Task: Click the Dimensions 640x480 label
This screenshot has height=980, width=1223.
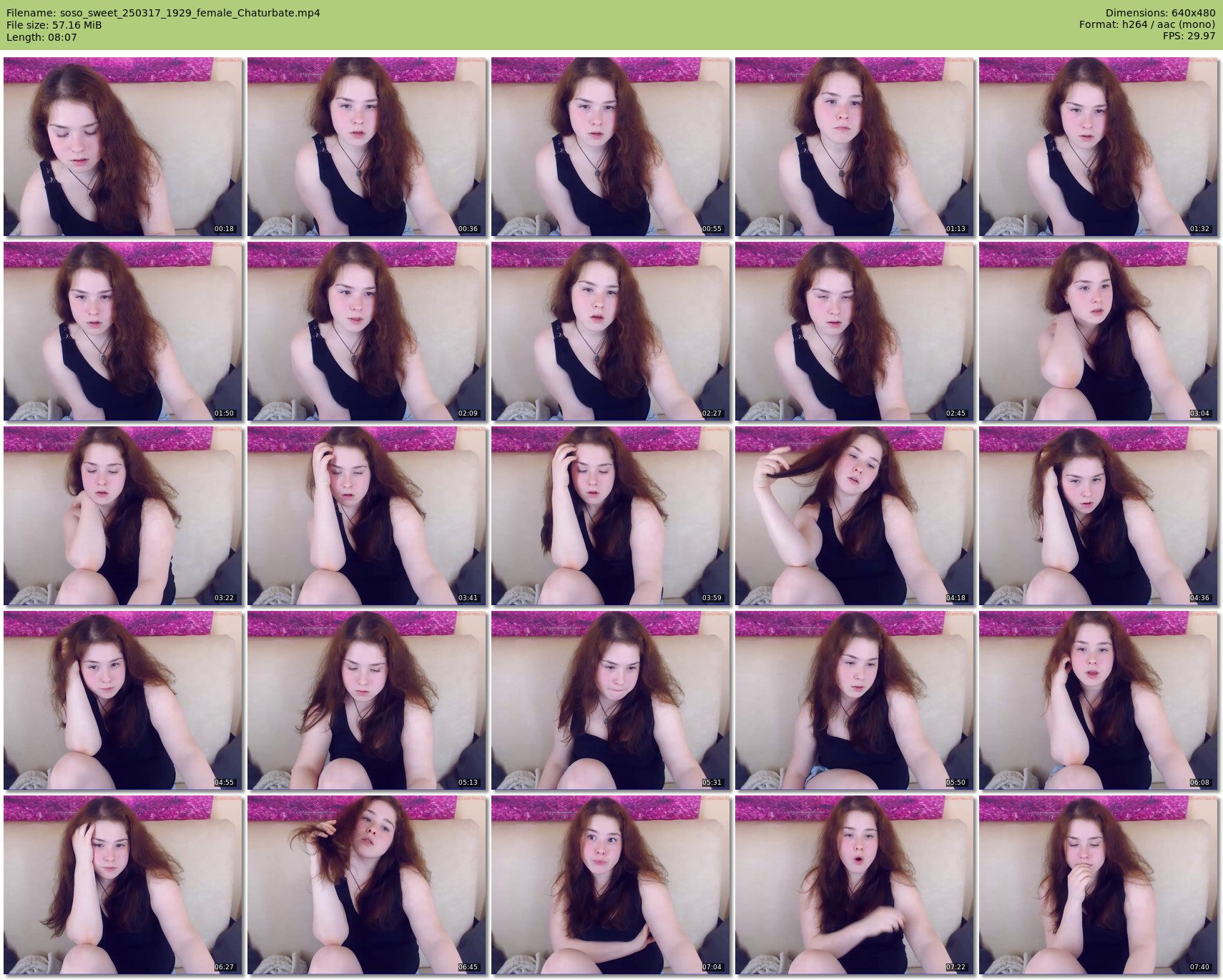Action: 1160,13
